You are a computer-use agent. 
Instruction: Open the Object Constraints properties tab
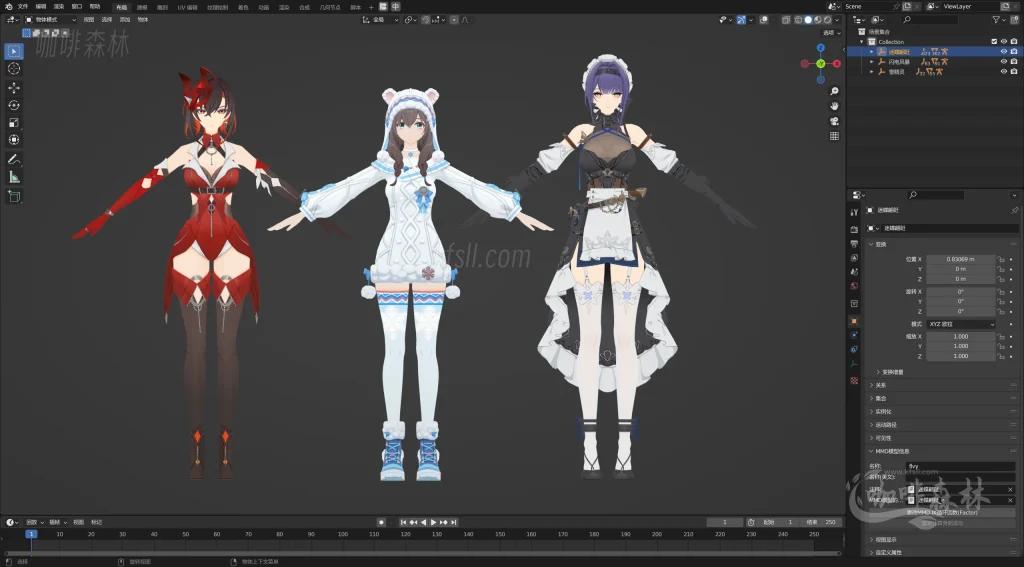click(854, 349)
